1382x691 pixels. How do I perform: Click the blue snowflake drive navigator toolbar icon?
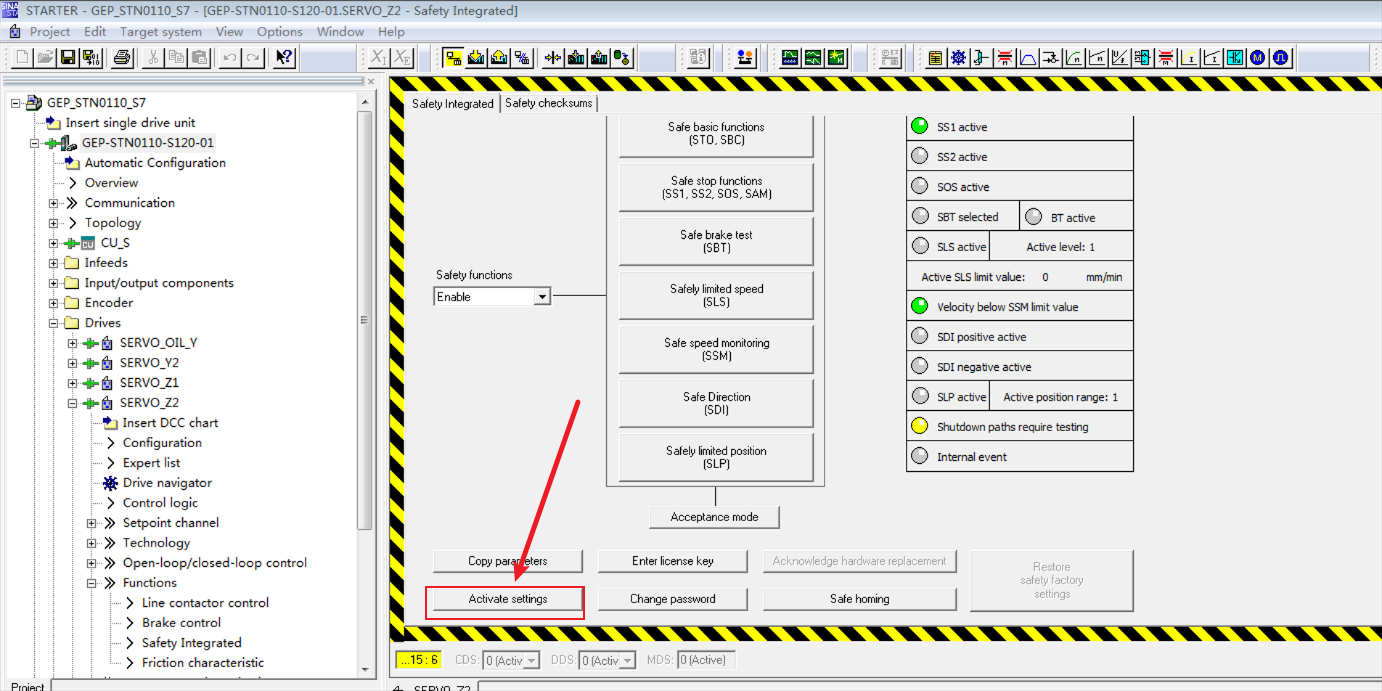(x=958, y=58)
